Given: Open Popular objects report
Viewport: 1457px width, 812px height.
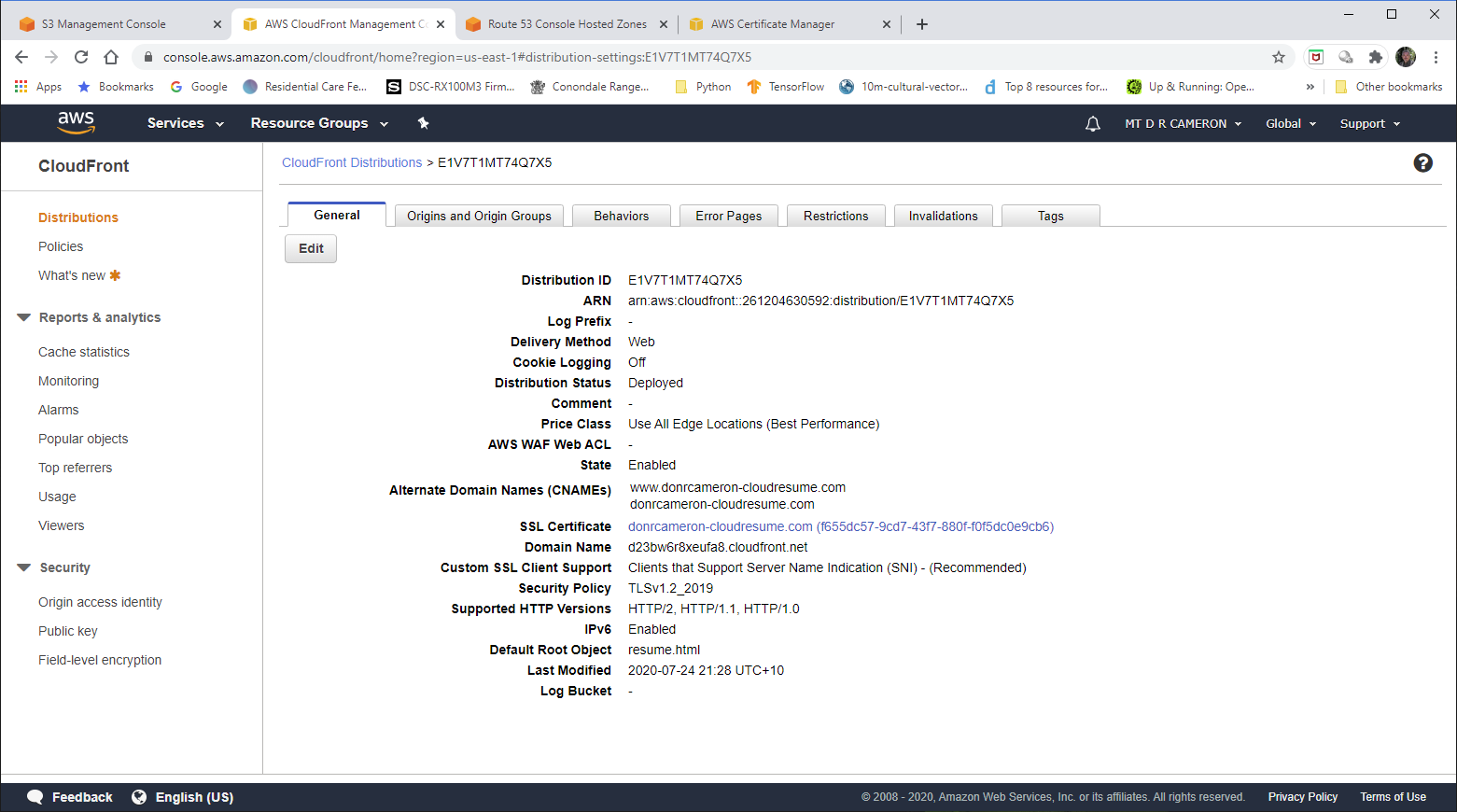Looking at the screenshot, I should pyautogui.click(x=83, y=439).
